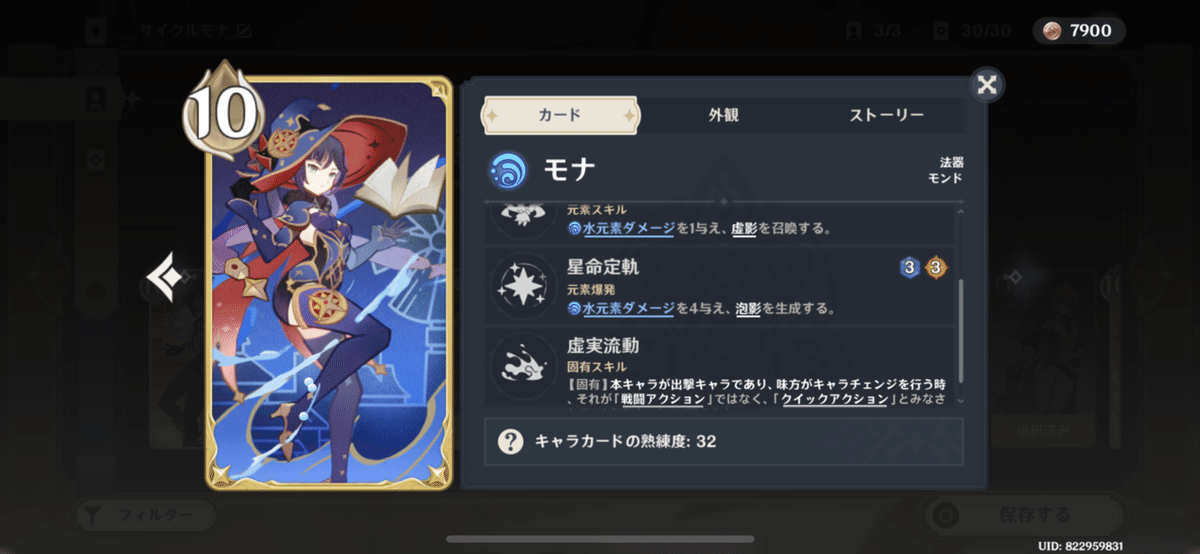The height and width of the screenshot is (554, 1200).
Task: Open the 水元素ダメージ link in 星命定軌
Action: pos(629,309)
